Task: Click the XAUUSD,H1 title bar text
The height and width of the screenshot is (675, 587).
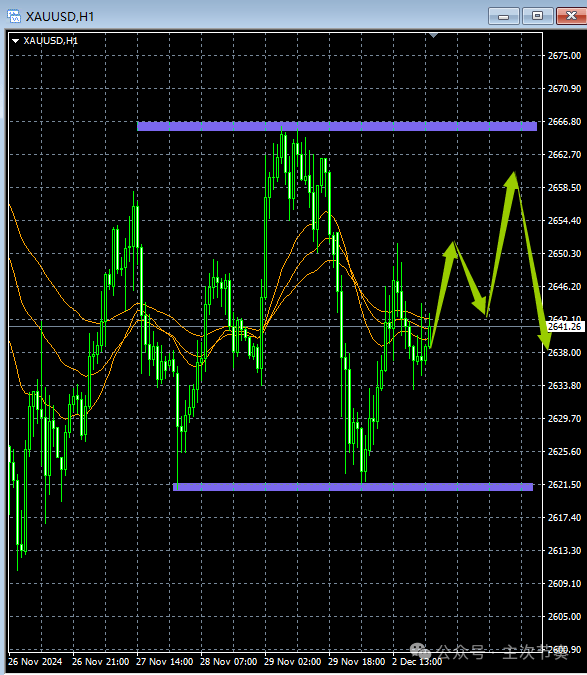Action: pyautogui.click(x=60, y=16)
